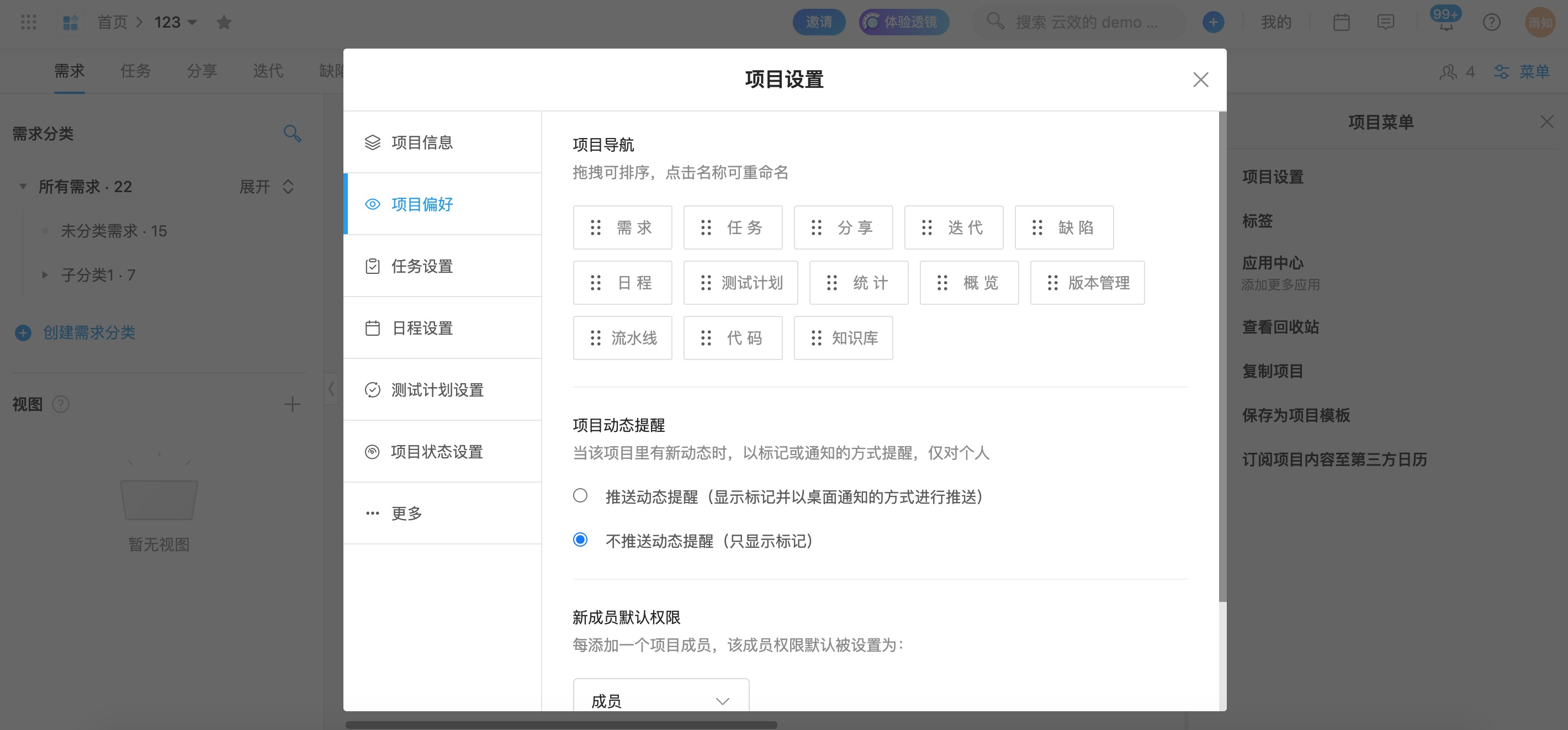This screenshot has width=1568, height=730.
Task: Close the 项目设置 dialog
Action: point(1200,80)
